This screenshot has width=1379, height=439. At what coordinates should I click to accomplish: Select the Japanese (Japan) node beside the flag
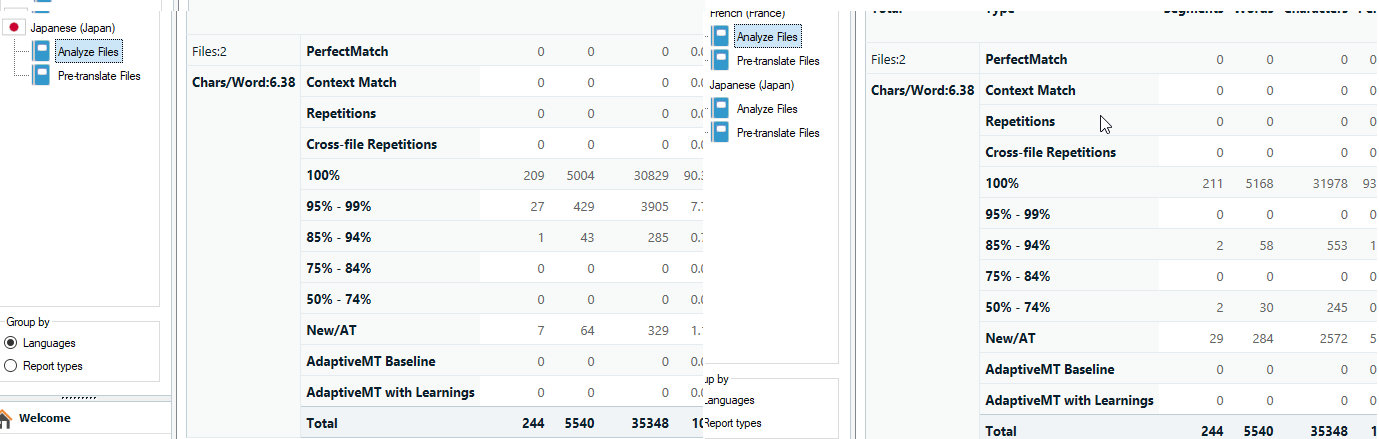[71, 28]
